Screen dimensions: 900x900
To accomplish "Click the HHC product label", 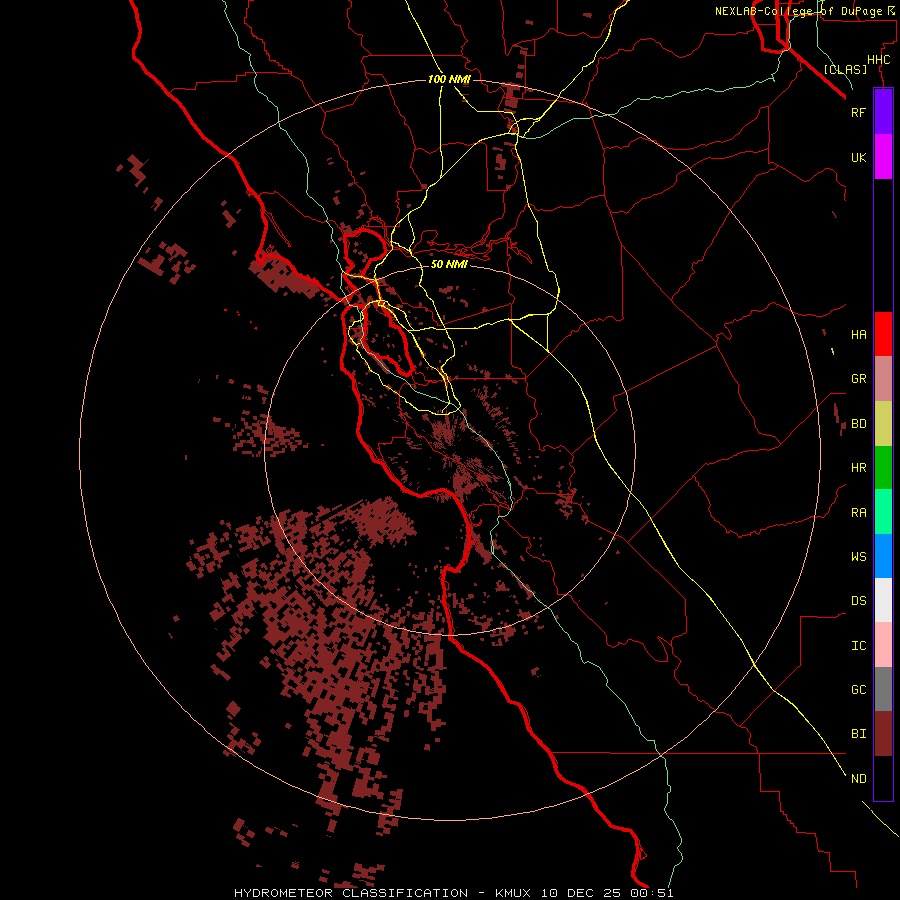I will [x=878, y=60].
